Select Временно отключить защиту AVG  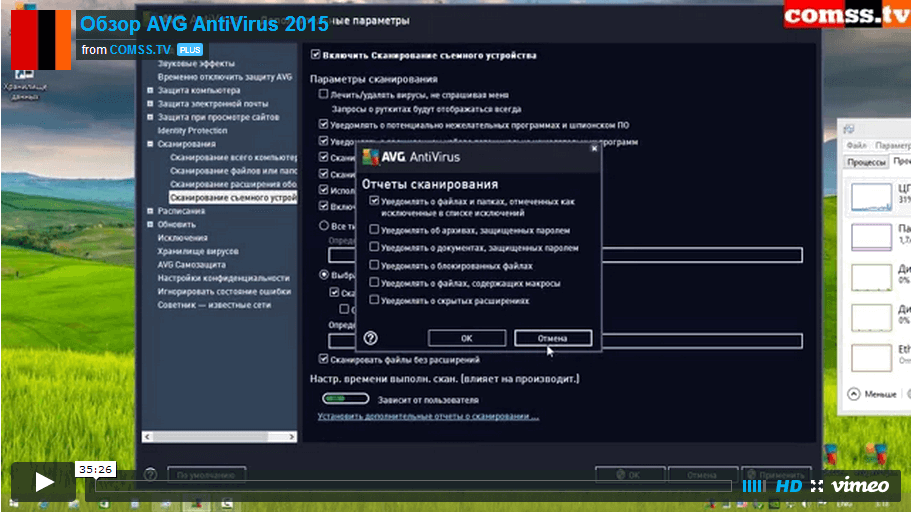click(x=225, y=77)
